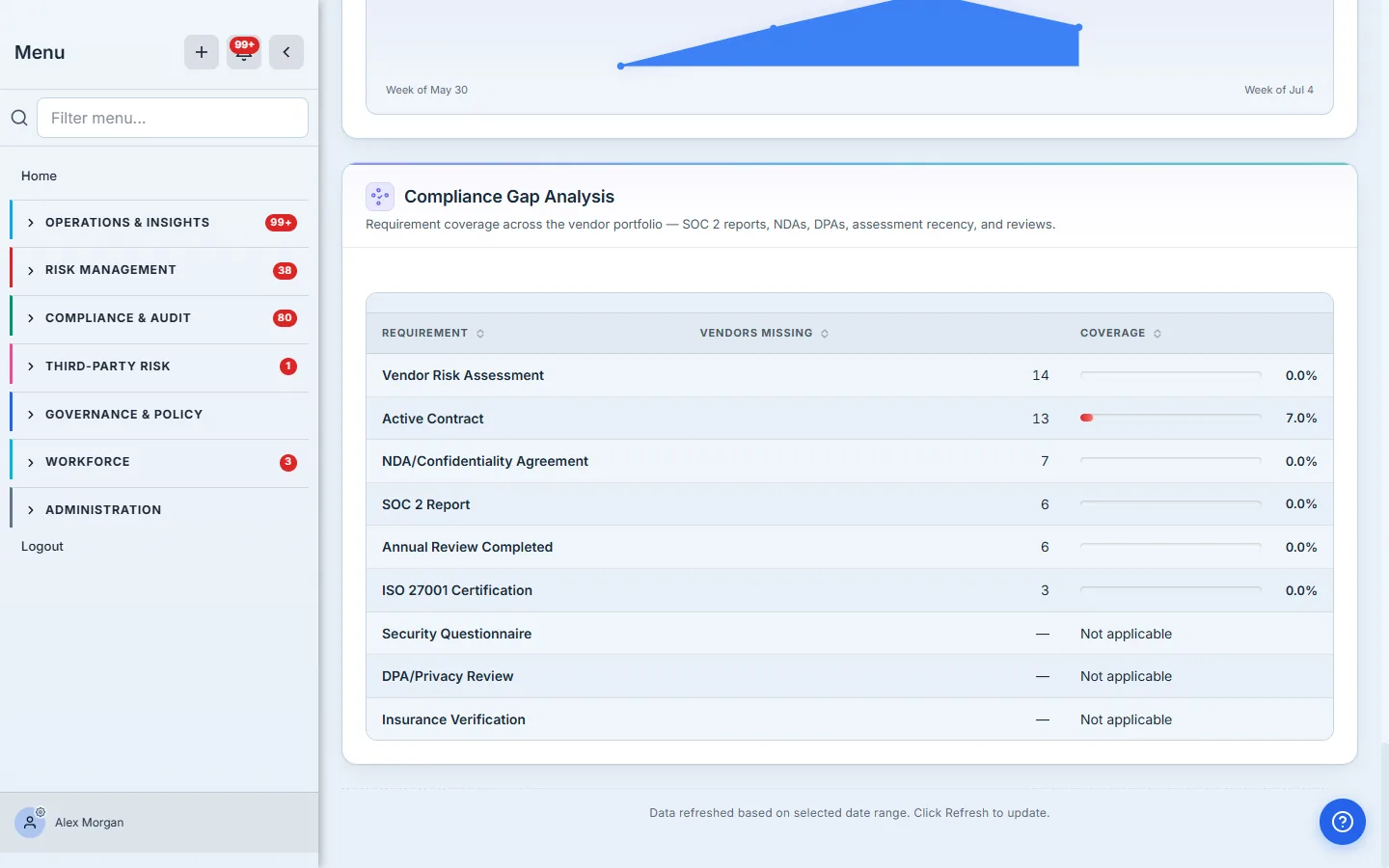Open THIRD-PARTY RISK menu section
The width and height of the screenshot is (1389, 868).
pyautogui.click(x=108, y=366)
